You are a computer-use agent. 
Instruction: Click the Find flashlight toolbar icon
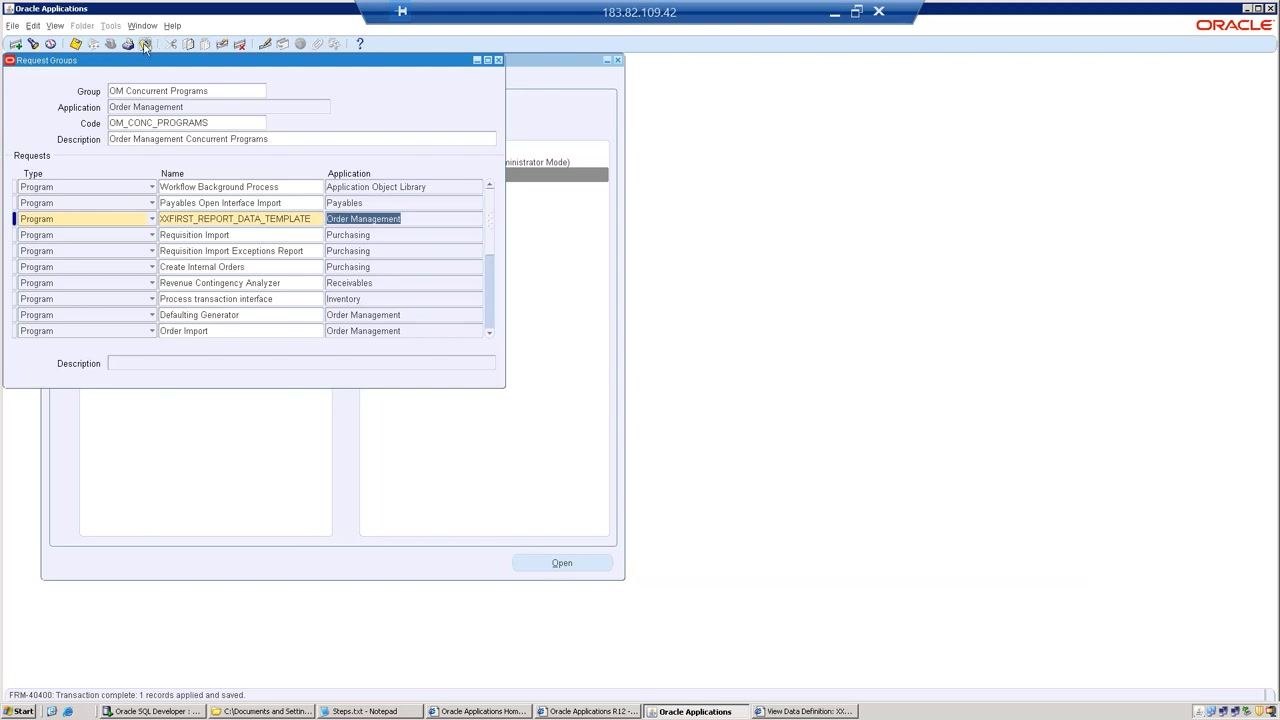pos(33,44)
